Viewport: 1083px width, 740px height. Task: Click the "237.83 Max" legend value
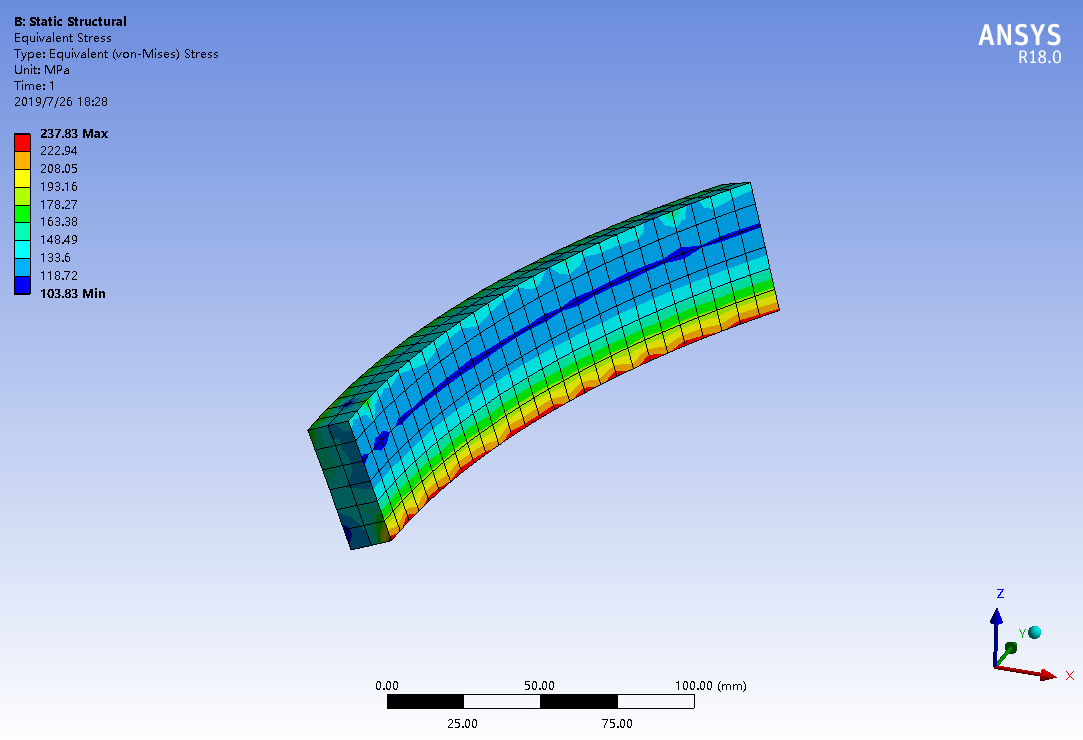pyautogui.click(x=74, y=133)
